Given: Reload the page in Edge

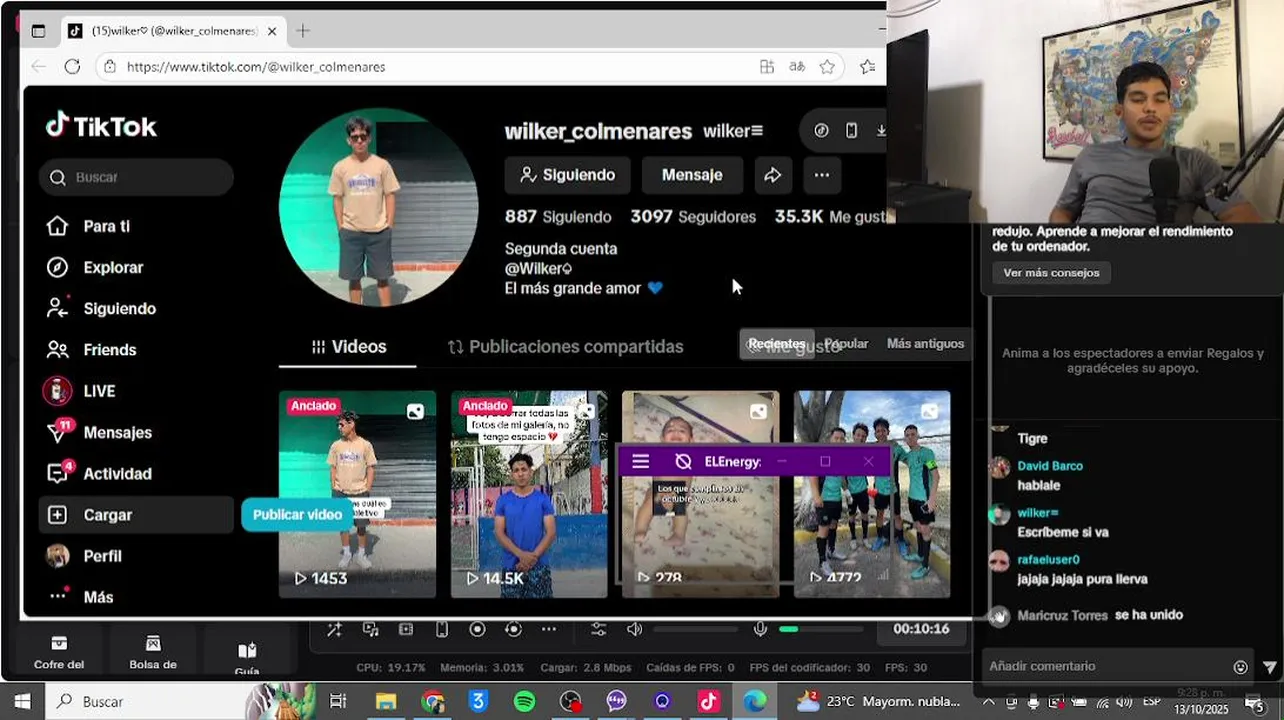Looking at the screenshot, I should tap(72, 67).
